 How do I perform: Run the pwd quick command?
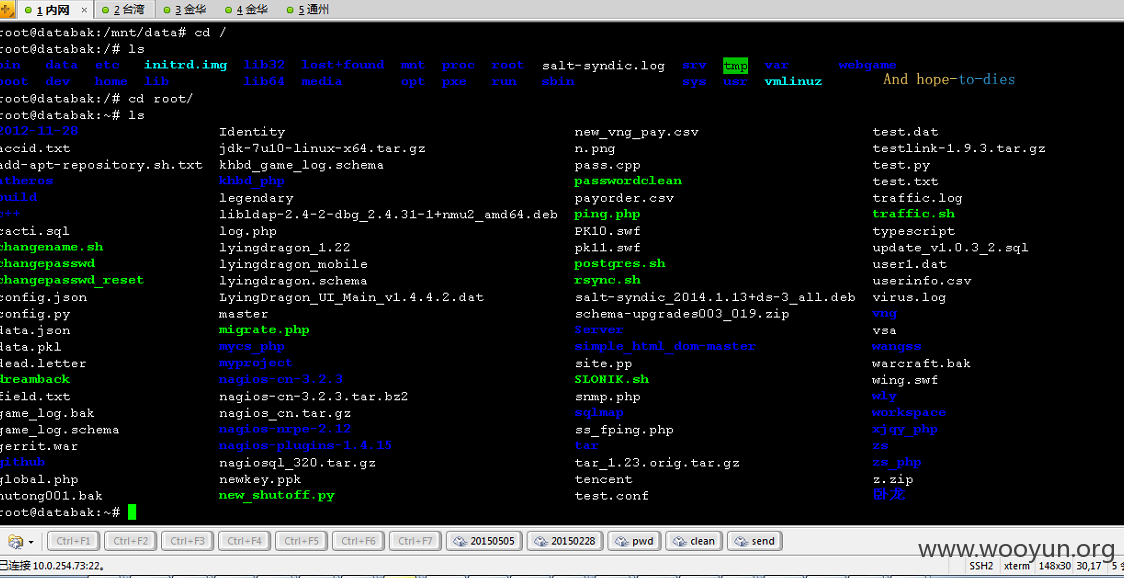pyautogui.click(x=634, y=541)
